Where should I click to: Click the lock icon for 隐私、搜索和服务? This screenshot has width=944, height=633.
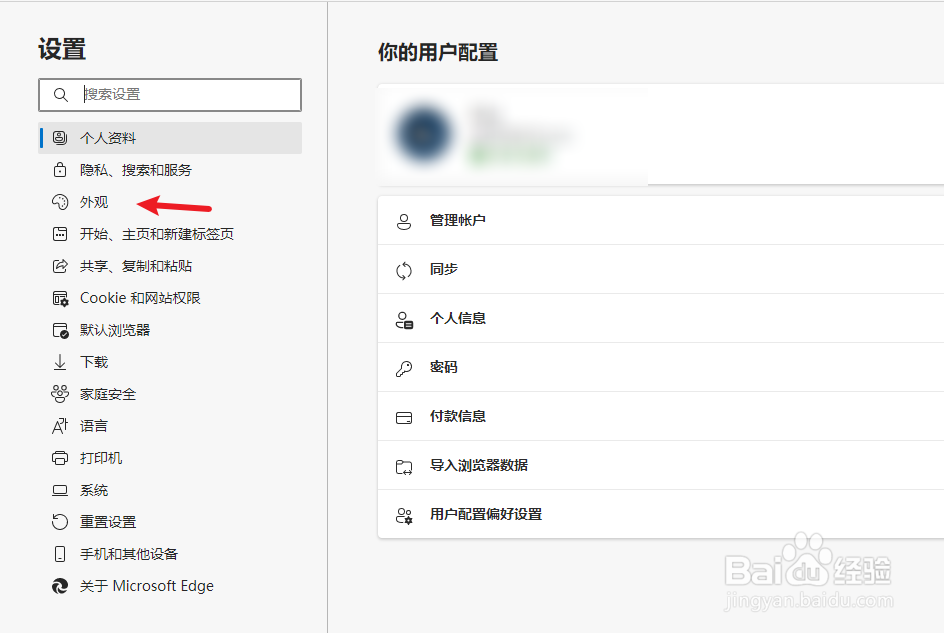coord(60,170)
